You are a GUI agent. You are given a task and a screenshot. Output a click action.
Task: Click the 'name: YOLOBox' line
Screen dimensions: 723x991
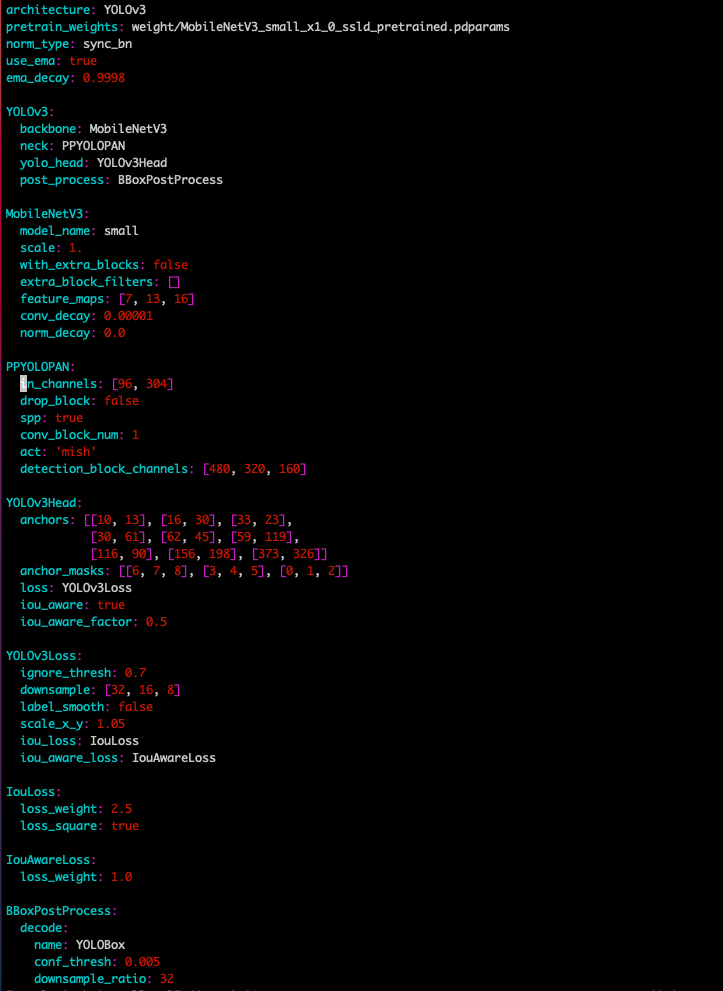click(80, 945)
